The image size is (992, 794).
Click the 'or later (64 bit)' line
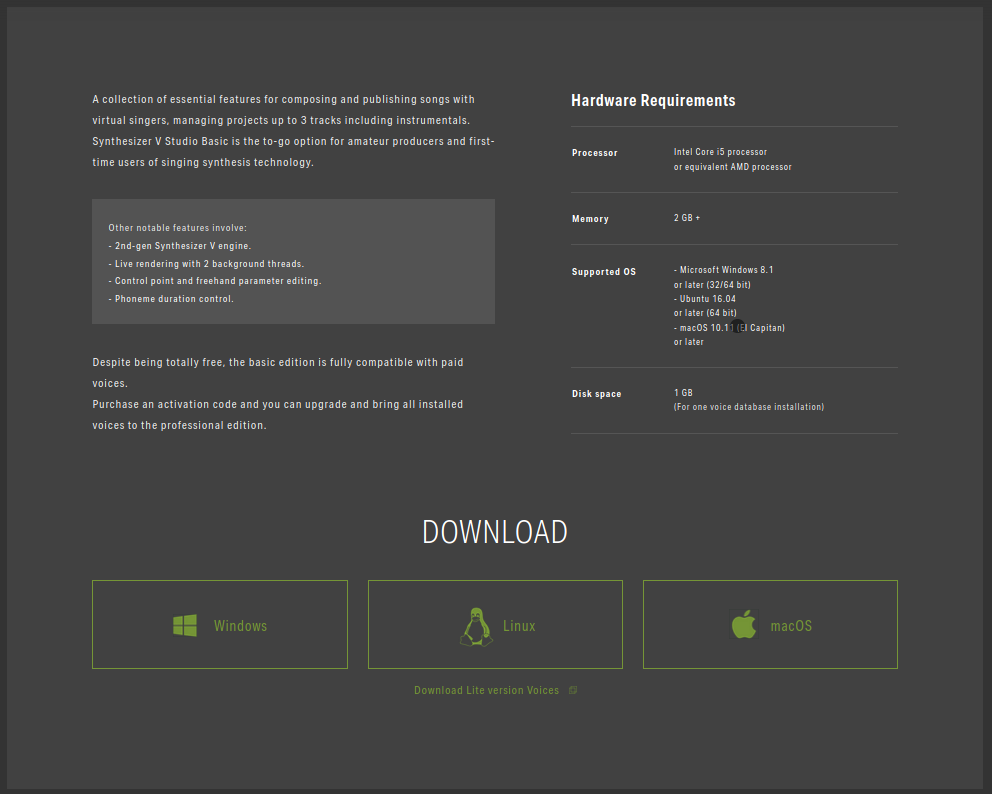[705, 313]
